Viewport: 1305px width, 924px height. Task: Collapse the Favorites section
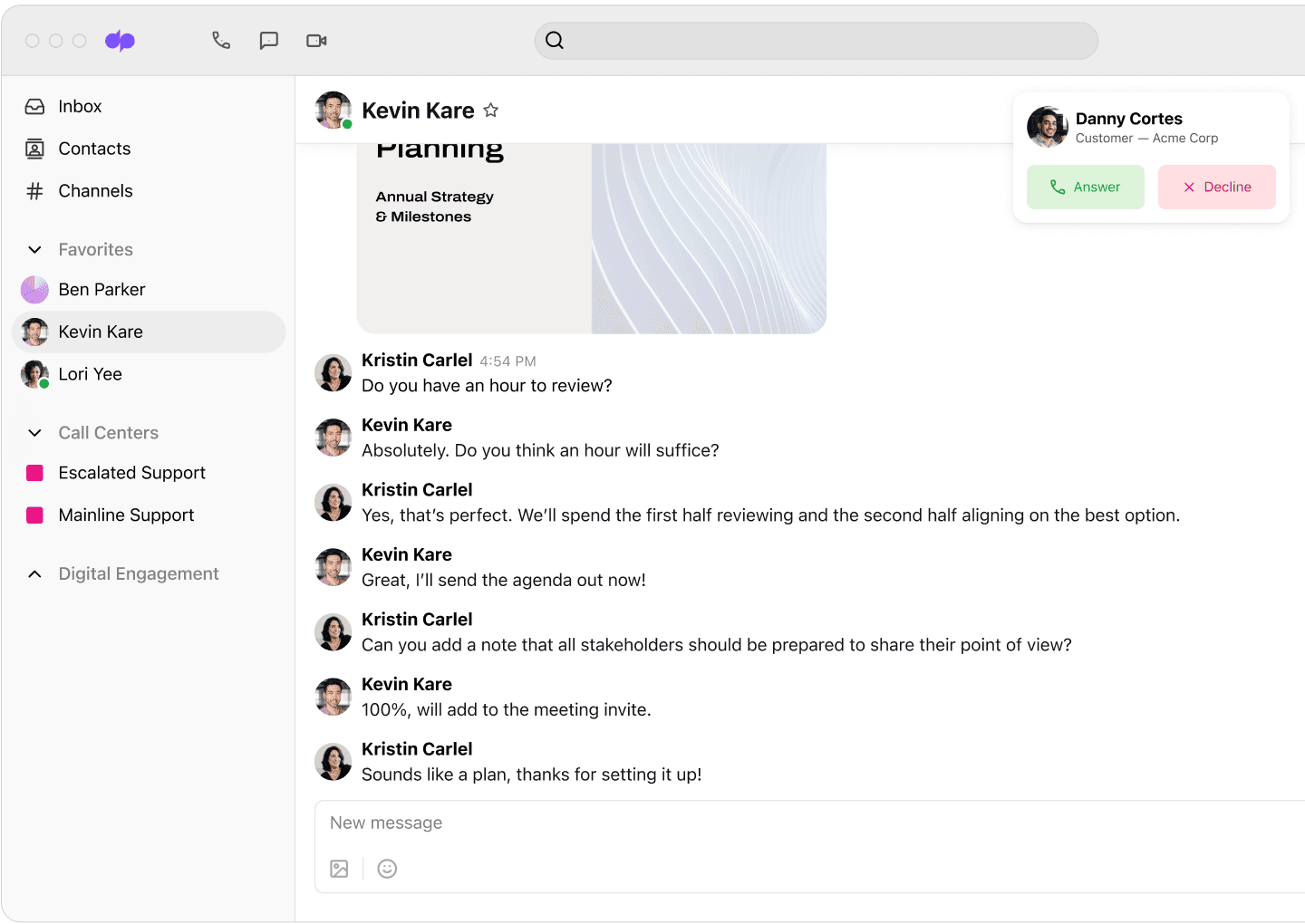point(35,250)
